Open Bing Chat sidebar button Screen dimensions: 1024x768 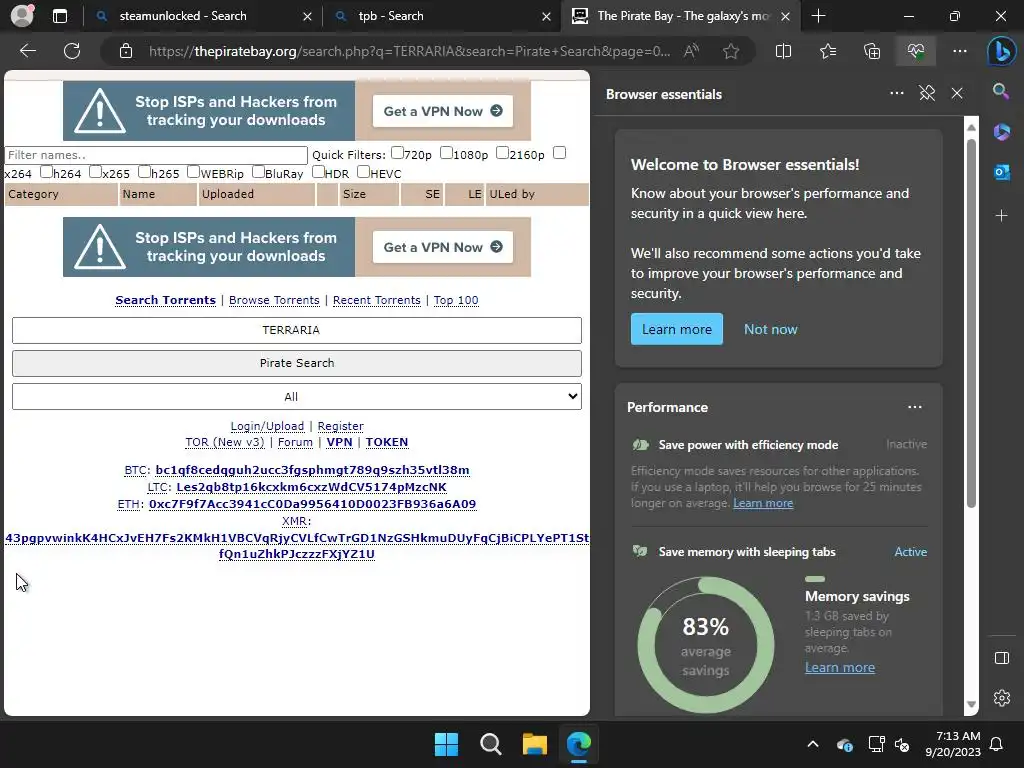click(1001, 51)
